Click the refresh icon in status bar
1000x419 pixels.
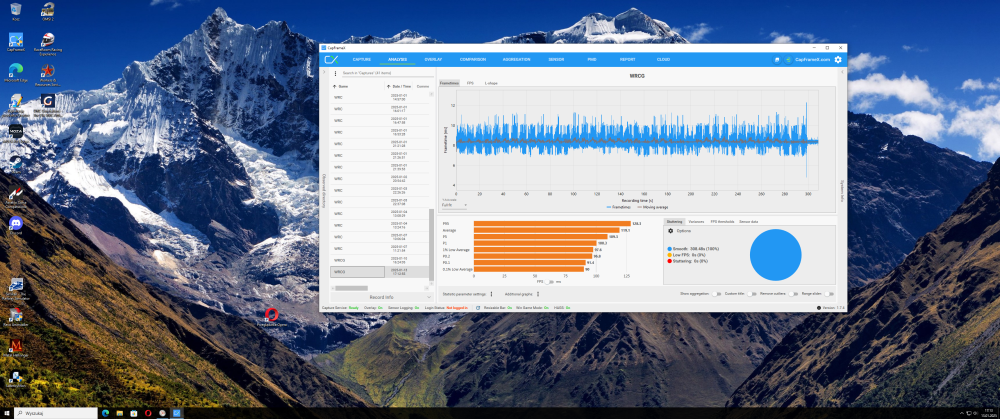[478, 307]
